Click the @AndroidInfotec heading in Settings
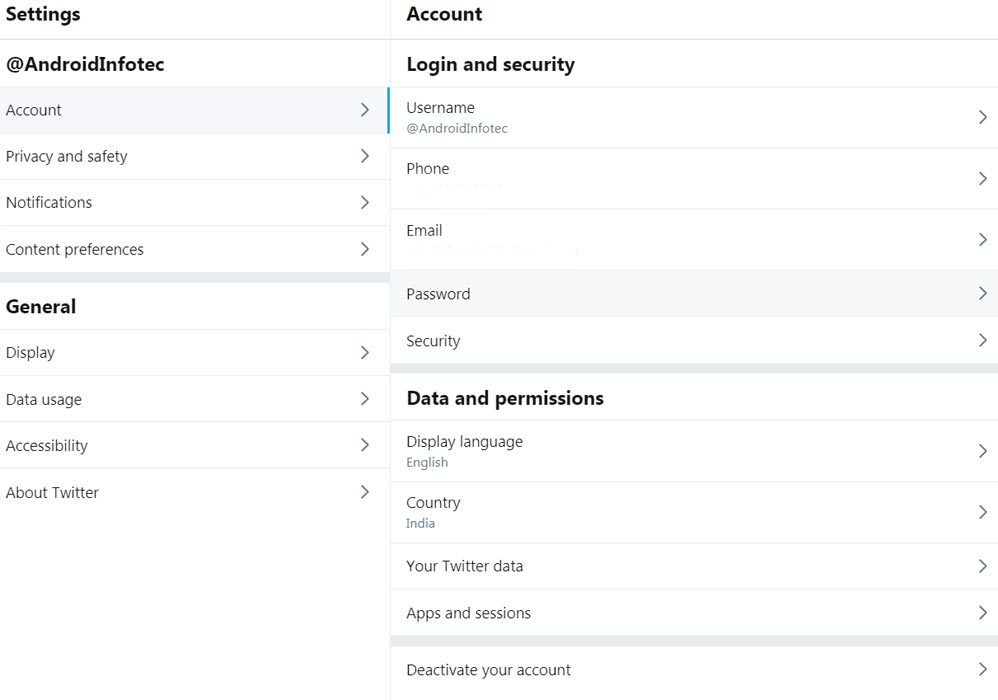 tap(85, 64)
